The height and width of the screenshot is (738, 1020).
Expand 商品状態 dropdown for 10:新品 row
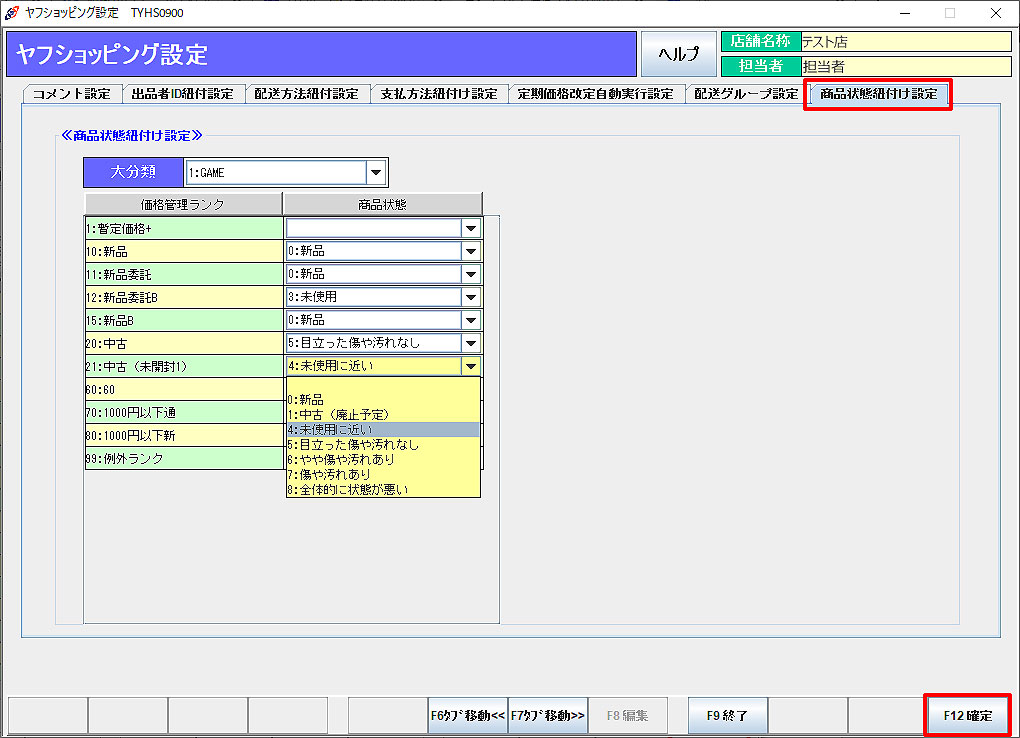pyautogui.click(x=471, y=251)
